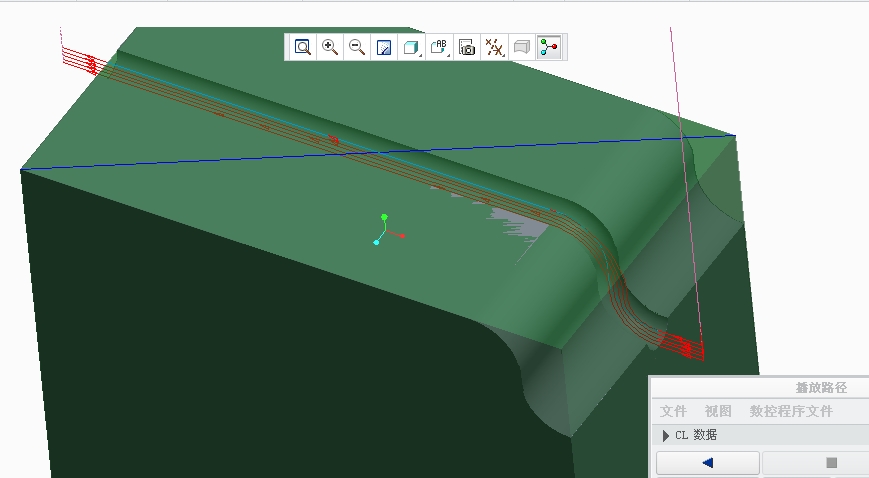Expand the CL 数据 section

pos(666,435)
